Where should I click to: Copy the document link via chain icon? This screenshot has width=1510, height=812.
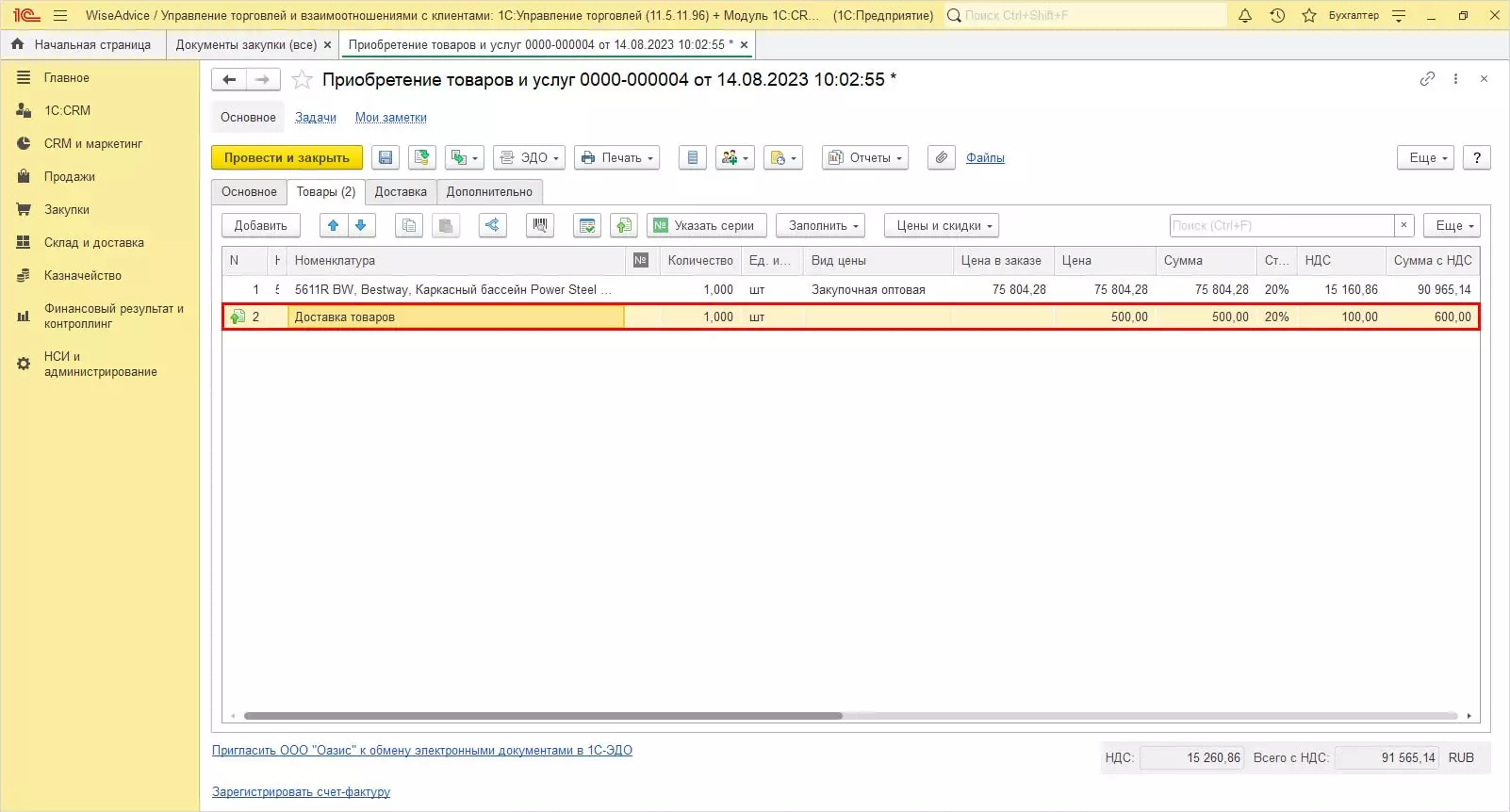click(1427, 79)
